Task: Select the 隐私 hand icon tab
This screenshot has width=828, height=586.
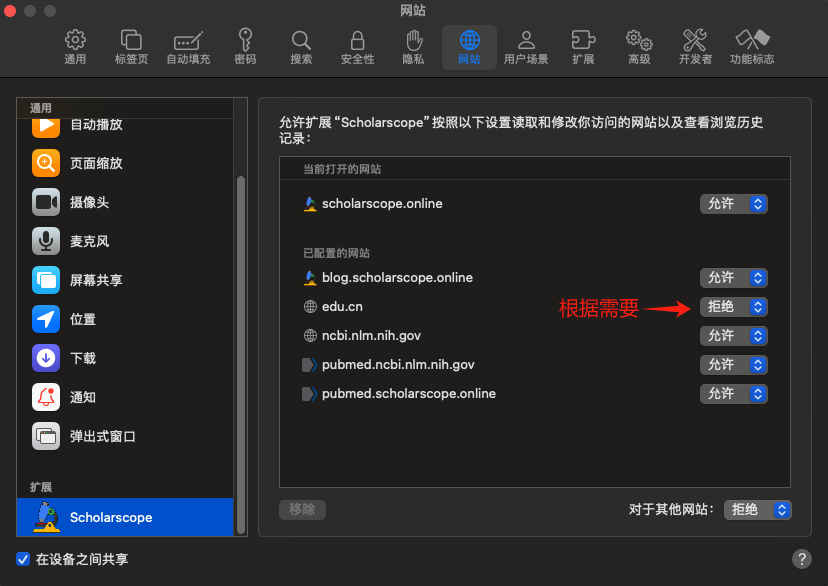Action: point(413,47)
